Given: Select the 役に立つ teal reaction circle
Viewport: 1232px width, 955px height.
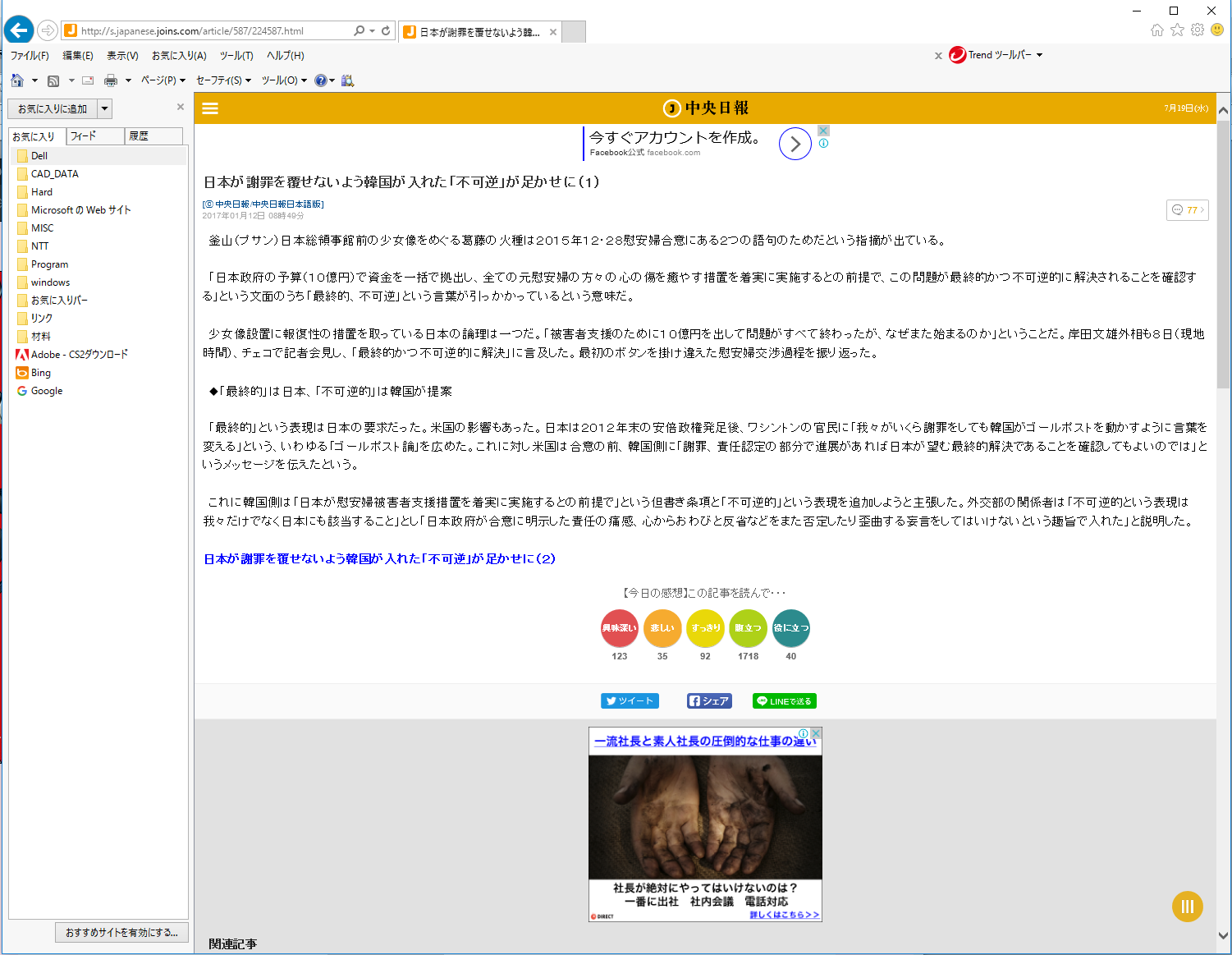Looking at the screenshot, I should pos(790,628).
